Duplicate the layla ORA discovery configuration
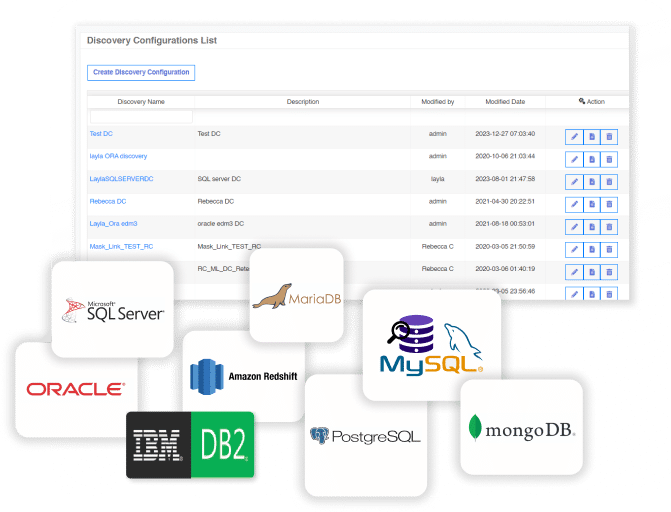The width and height of the screenshot is (671, 512). pyautogui.click(x=592, y=160)
